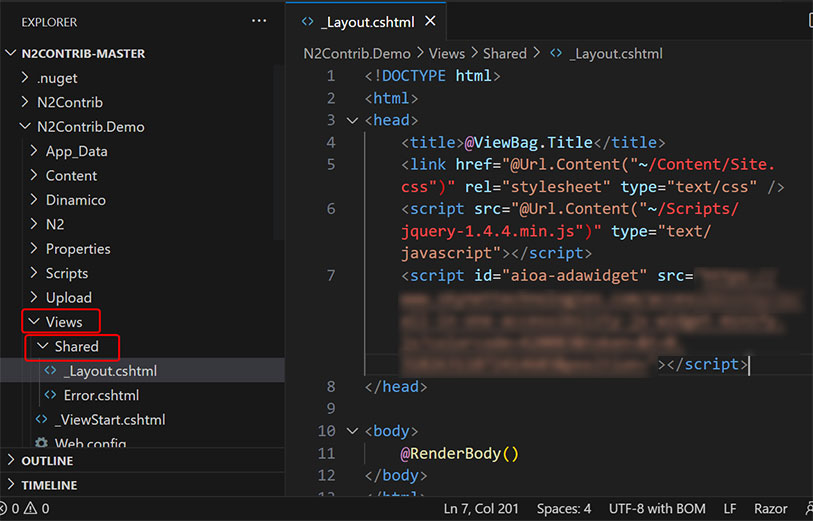Image resolution: width=813 pixels, height=521 pixels.
Task: Close the _Layout.cshtml editor tab
Action: [430, 21]
